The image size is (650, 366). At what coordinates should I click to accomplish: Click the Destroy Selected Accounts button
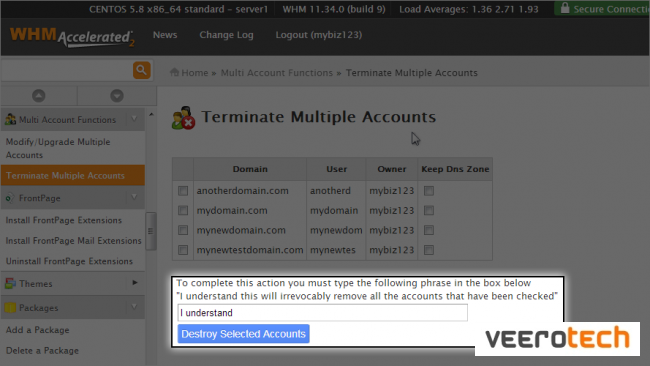tap(243, 334)
